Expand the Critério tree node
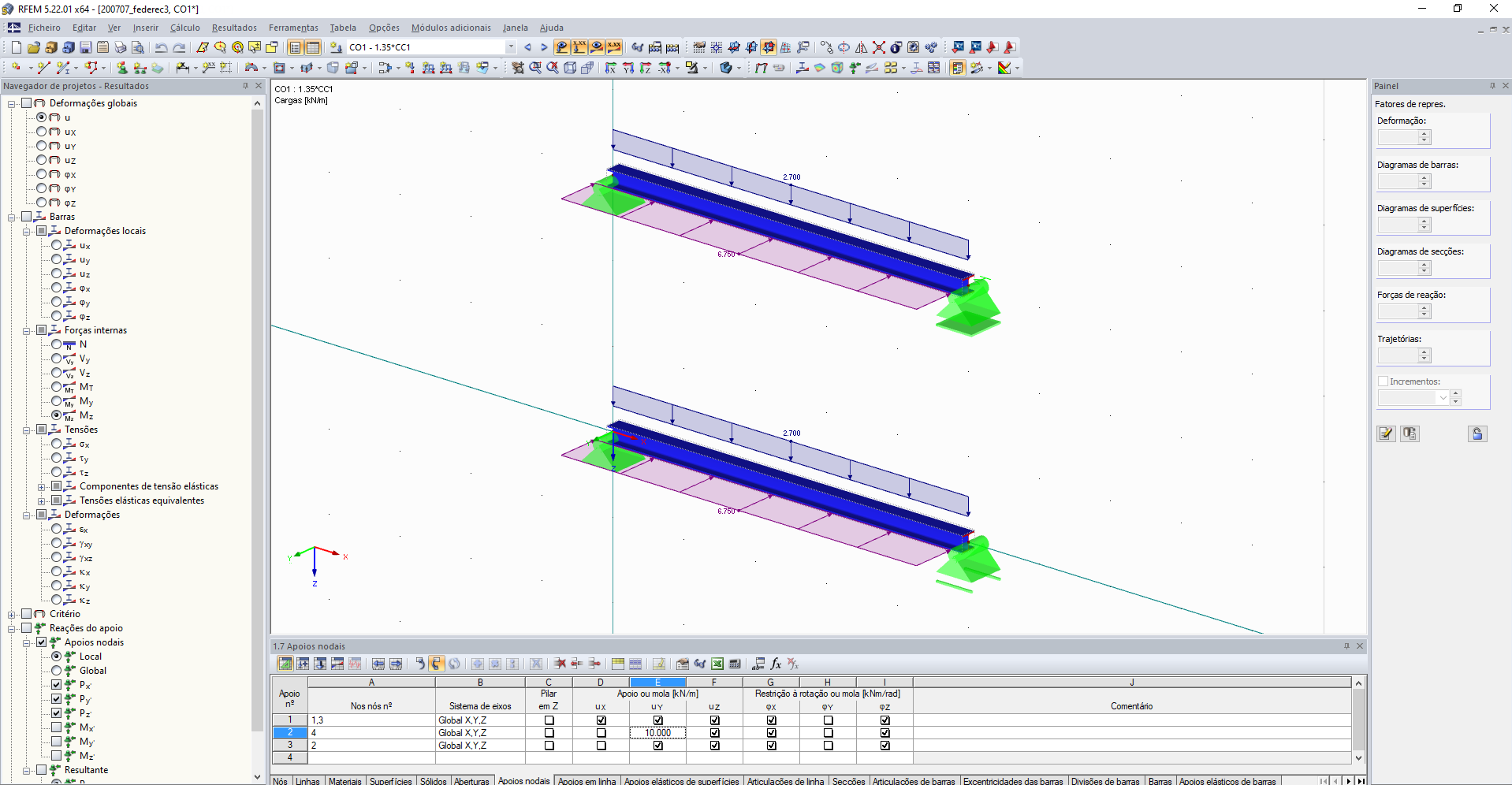1512x785 pixels. pos(12,614)
